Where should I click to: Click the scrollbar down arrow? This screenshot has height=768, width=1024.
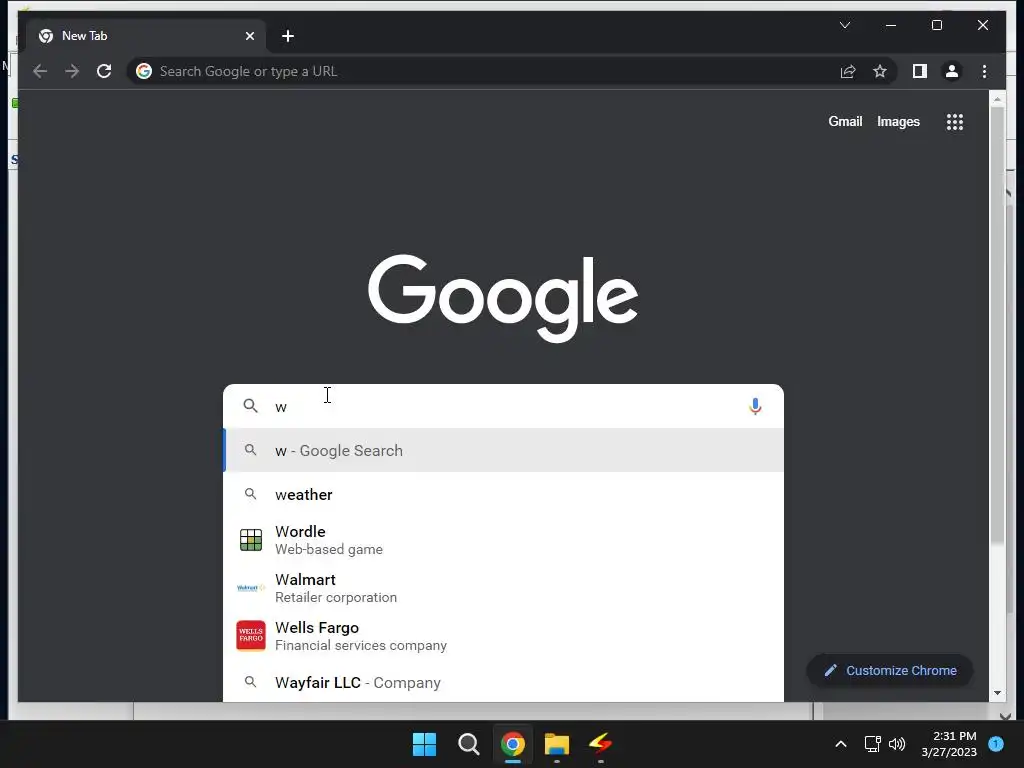tap(997, 693)
